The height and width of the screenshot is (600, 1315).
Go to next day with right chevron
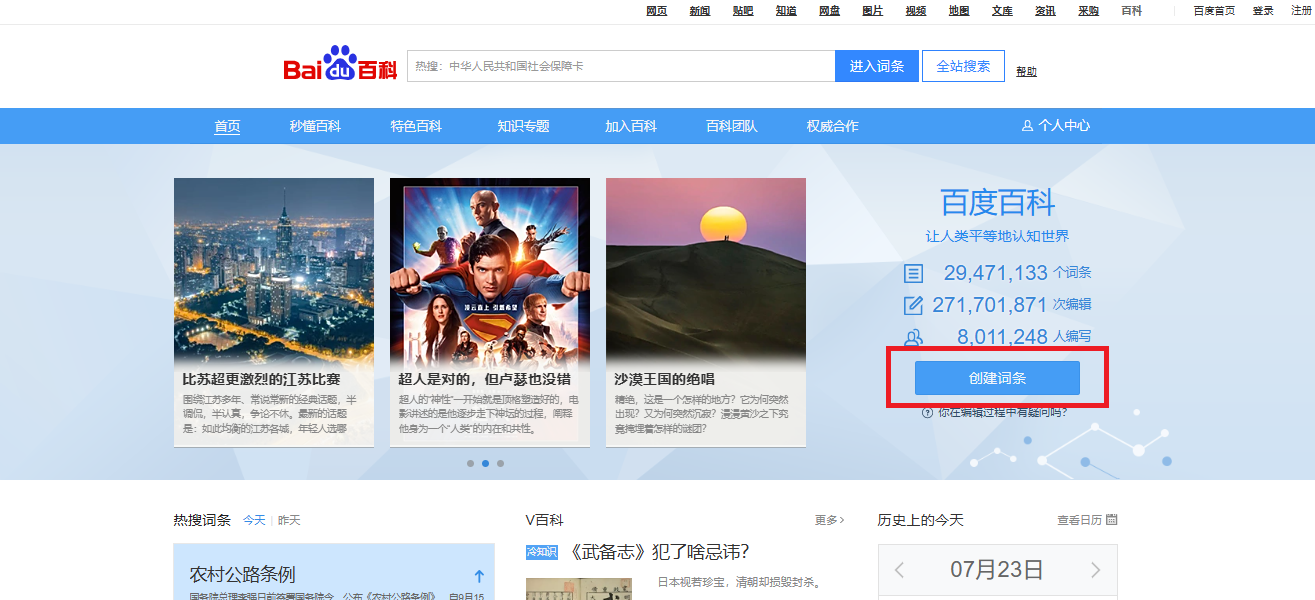click(x=1096, y=570)
